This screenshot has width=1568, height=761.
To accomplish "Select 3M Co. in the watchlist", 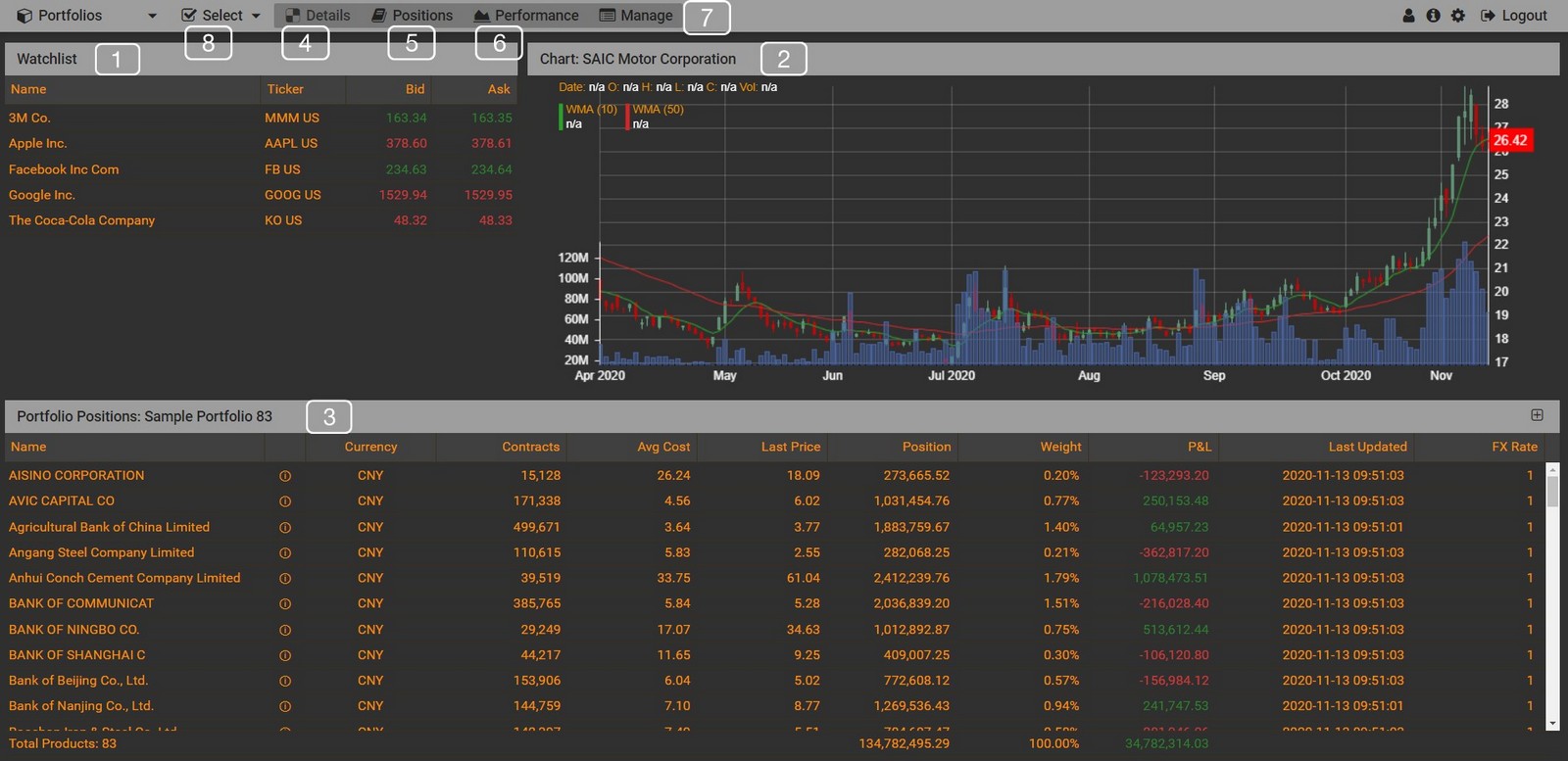I will pos(29,118).
